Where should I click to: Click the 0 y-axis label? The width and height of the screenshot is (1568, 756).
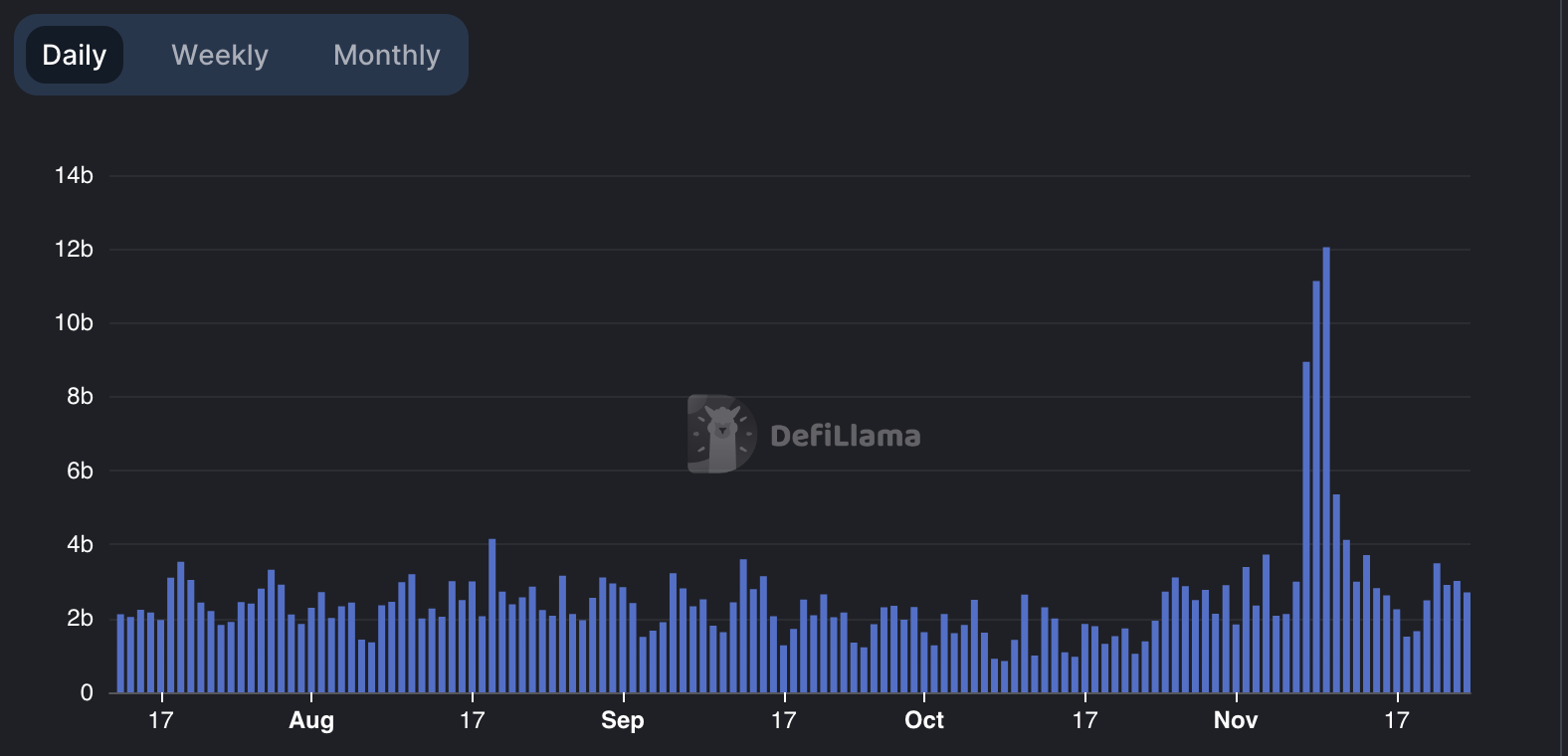(87, 692)
